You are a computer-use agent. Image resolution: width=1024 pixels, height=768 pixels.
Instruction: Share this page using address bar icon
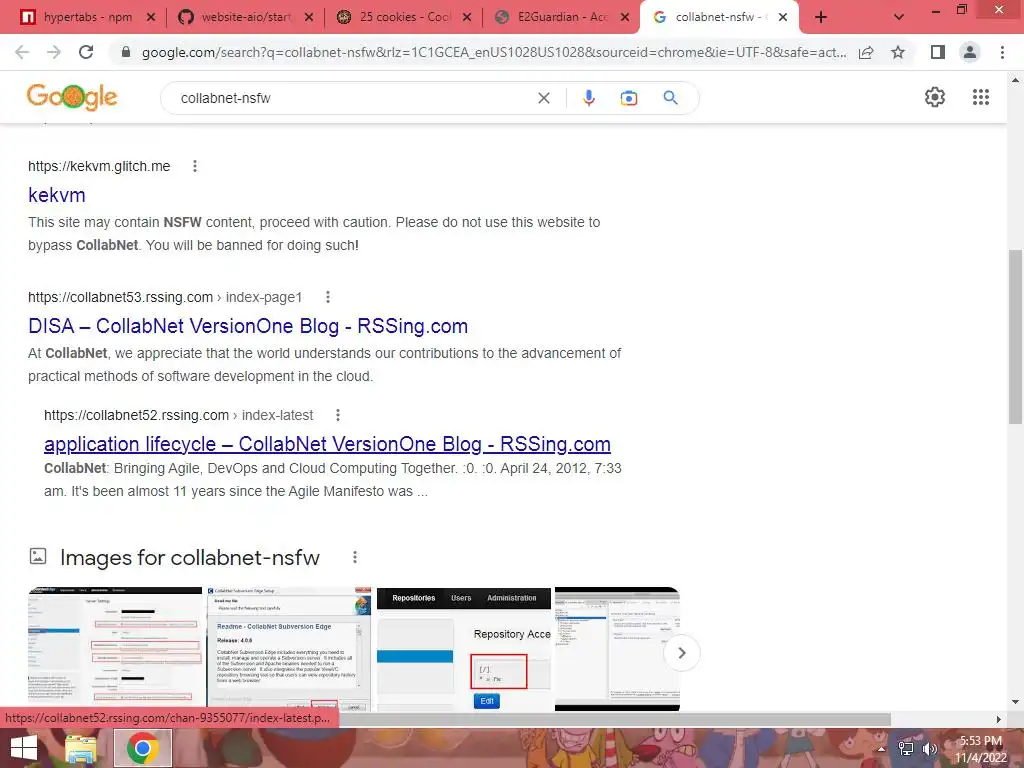tap(866, 52)
